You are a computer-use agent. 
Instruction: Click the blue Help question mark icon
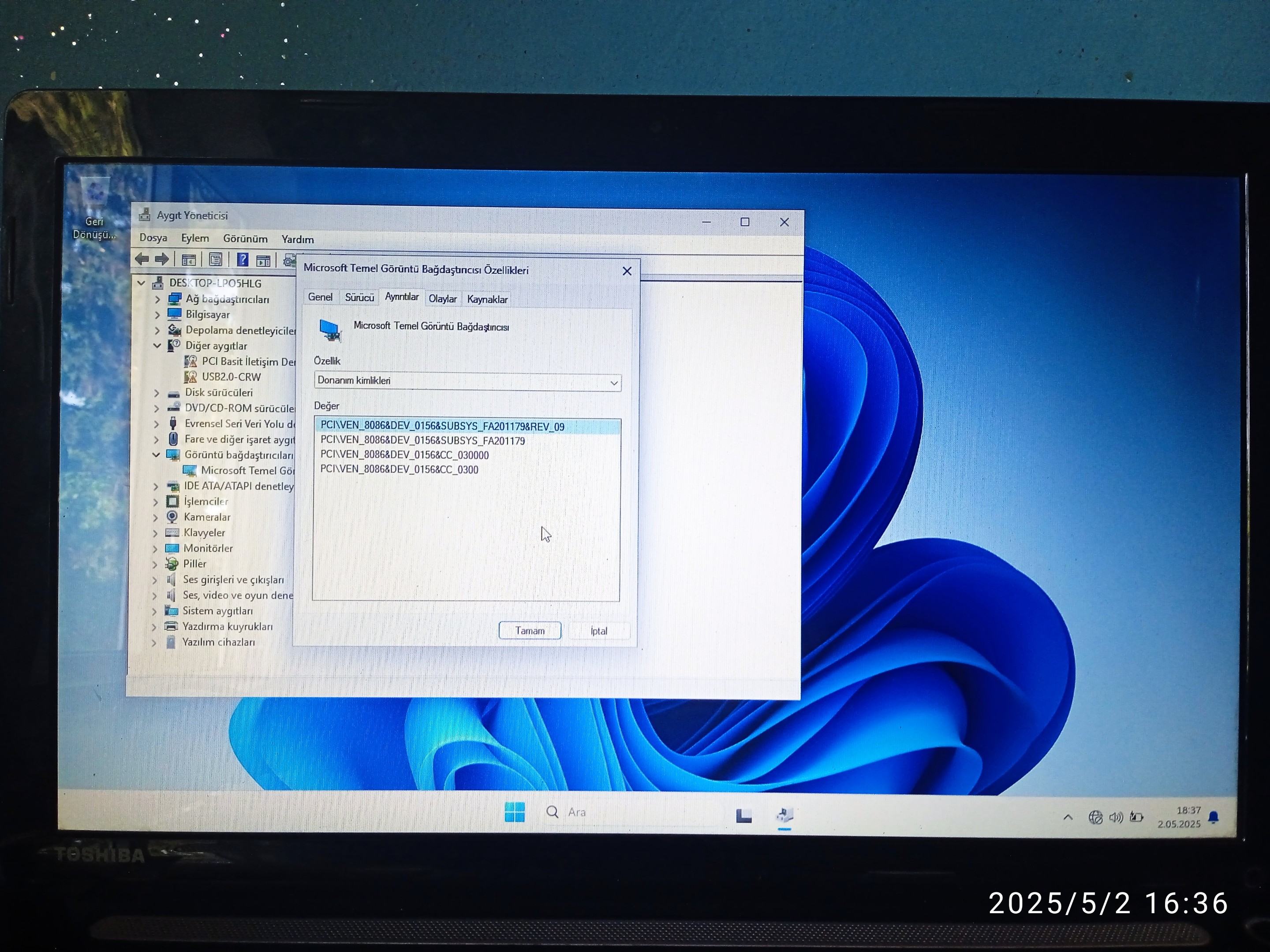pyautogui.click(x=243, y=260)
